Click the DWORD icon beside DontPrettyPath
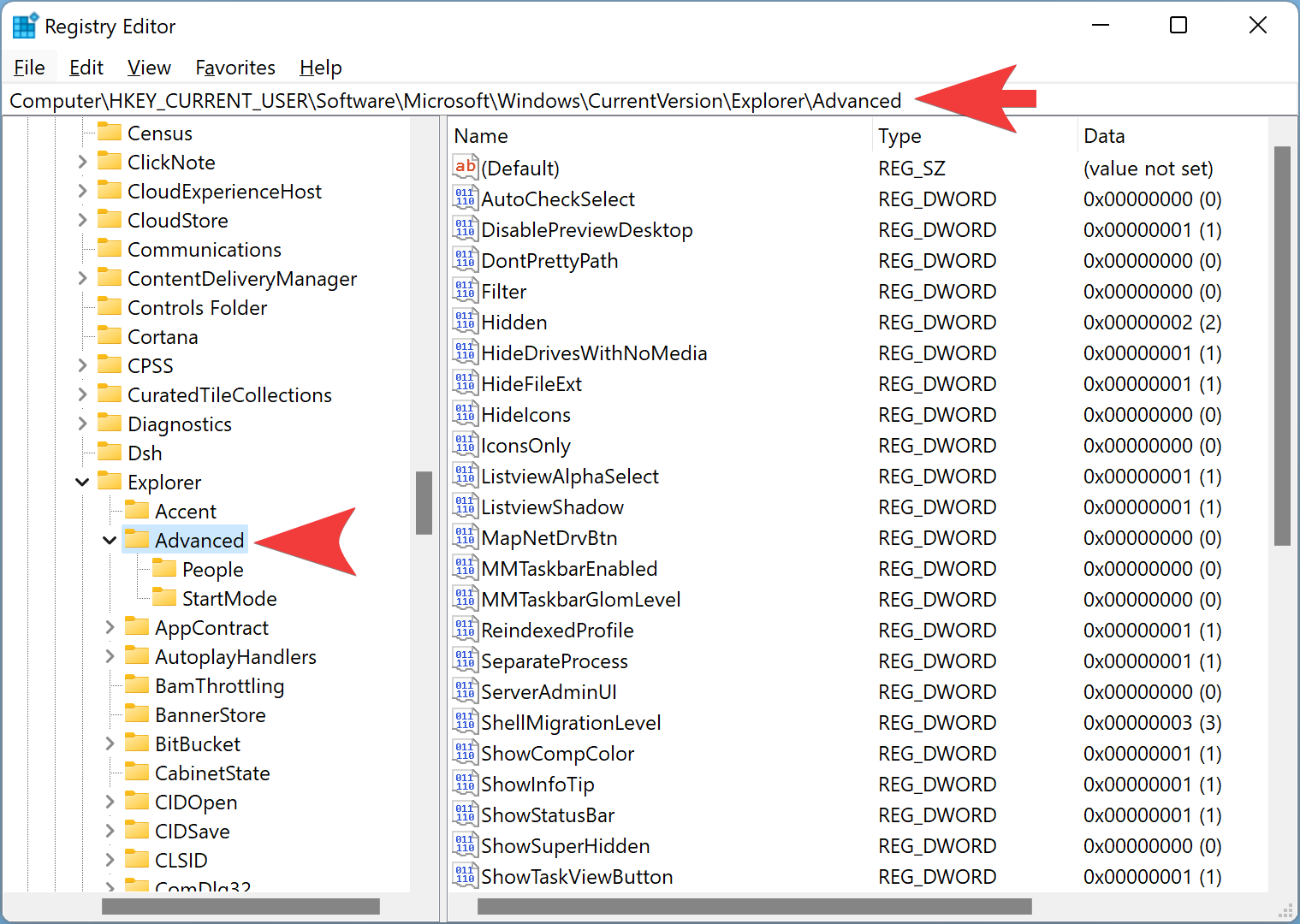 (x=465, y=259)
